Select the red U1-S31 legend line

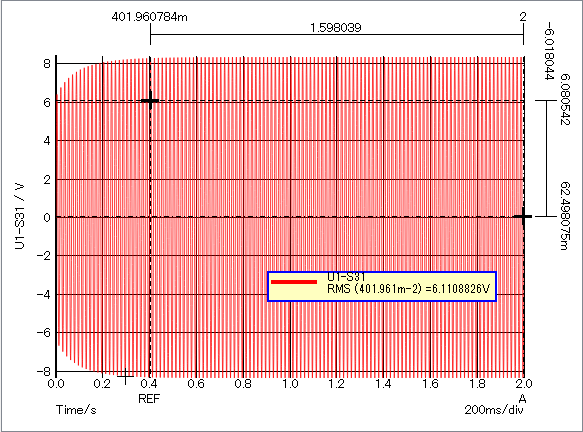(294, 282)
